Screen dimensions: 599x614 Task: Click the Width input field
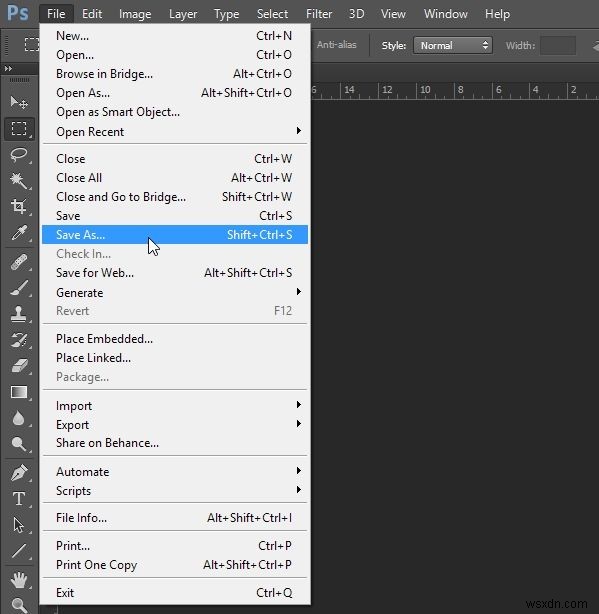click(x=558, y=45)
